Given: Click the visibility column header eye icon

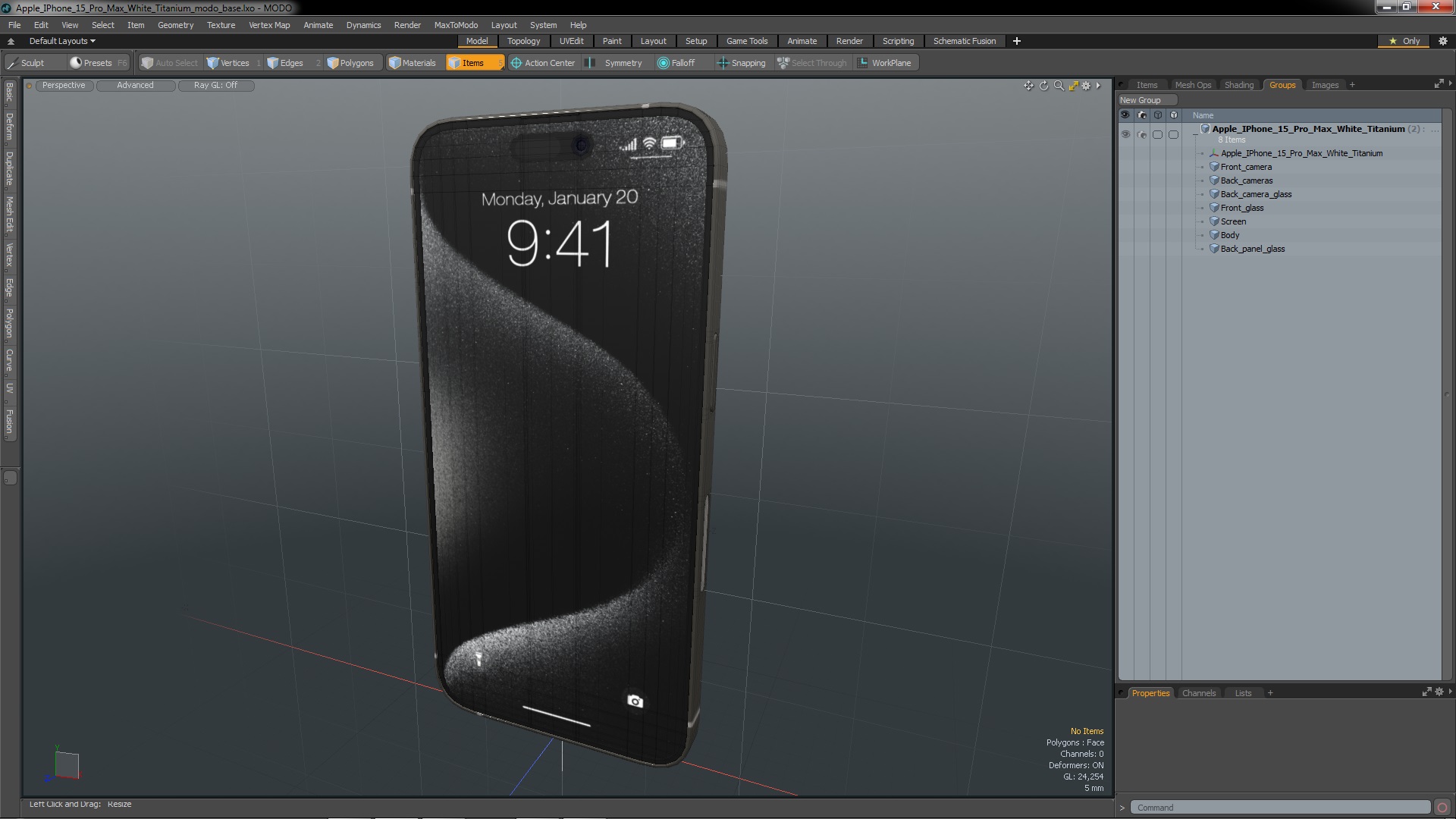Looking at the screenshot, I should tap(1125, 115).
